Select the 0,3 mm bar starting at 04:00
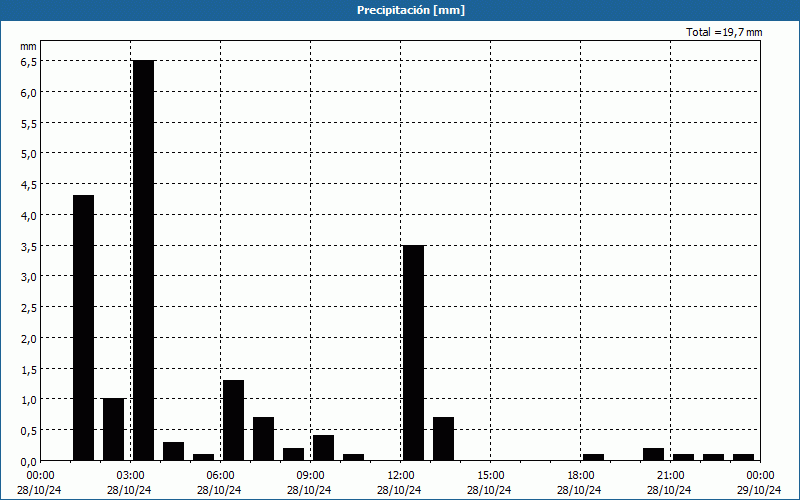Screen dimensions: 800x500 [x=173, y=452]
